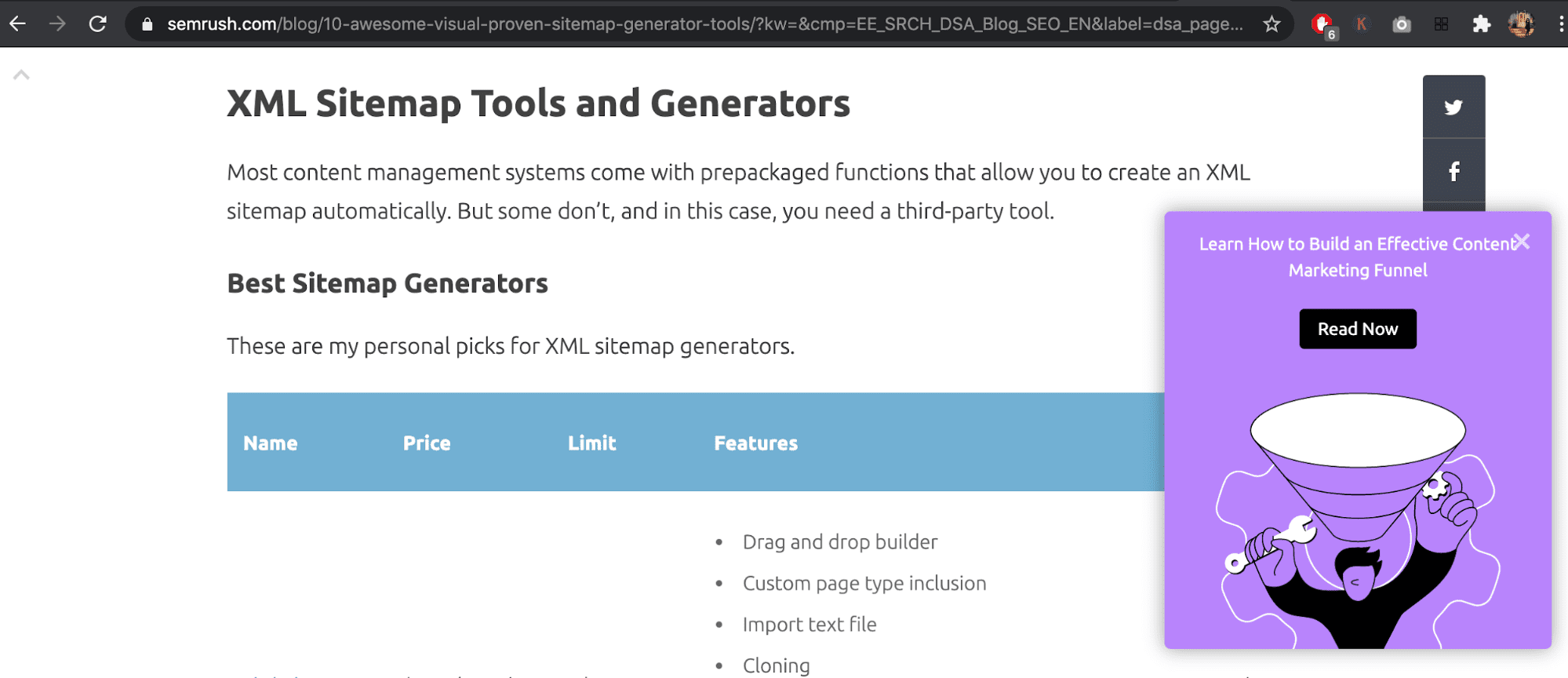Click the popup's Content Marketing Funnel headline
The width and height of the screenshot is (1568, 678).
pos(1357,257)
